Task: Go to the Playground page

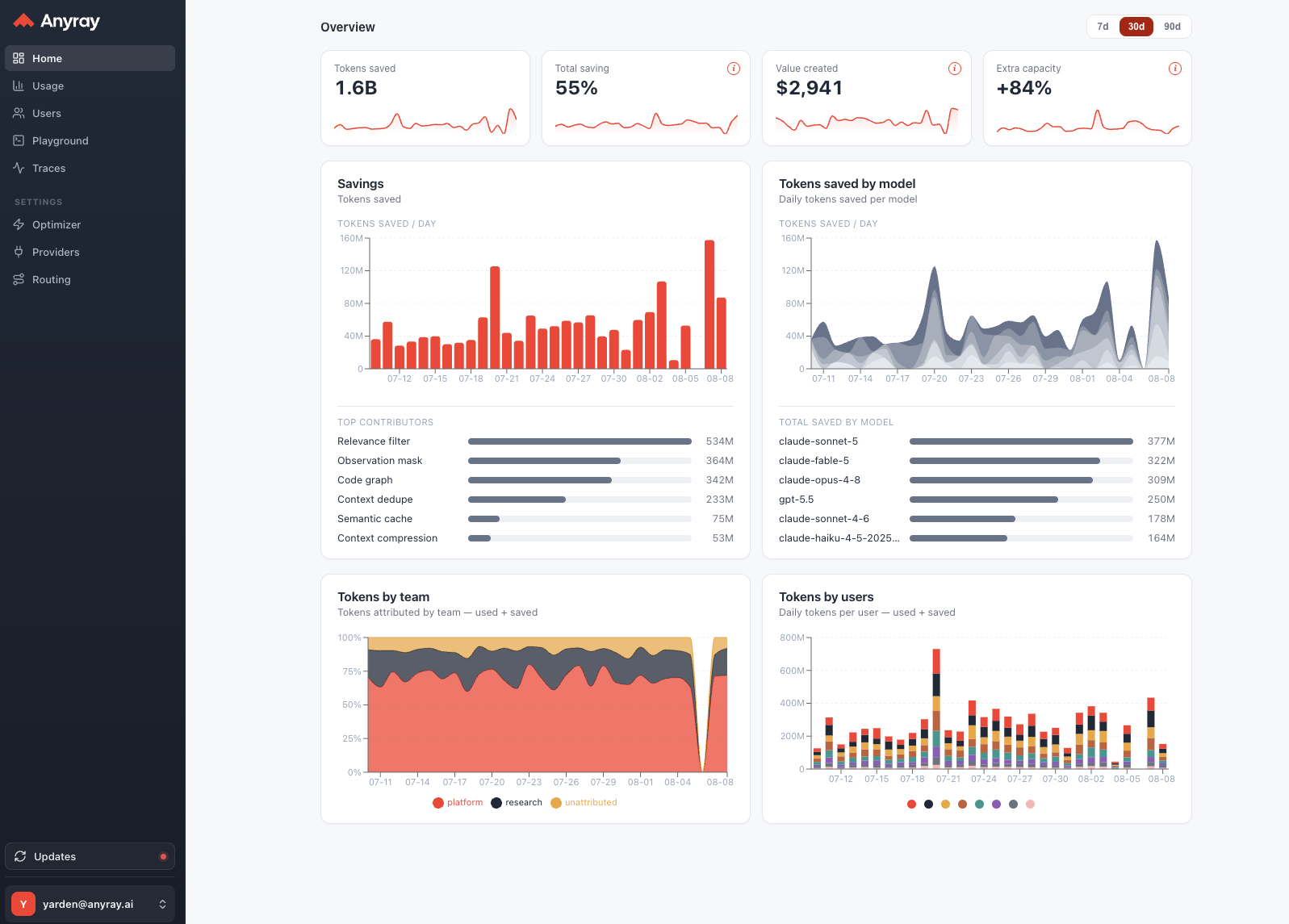Action: [90, 140]
